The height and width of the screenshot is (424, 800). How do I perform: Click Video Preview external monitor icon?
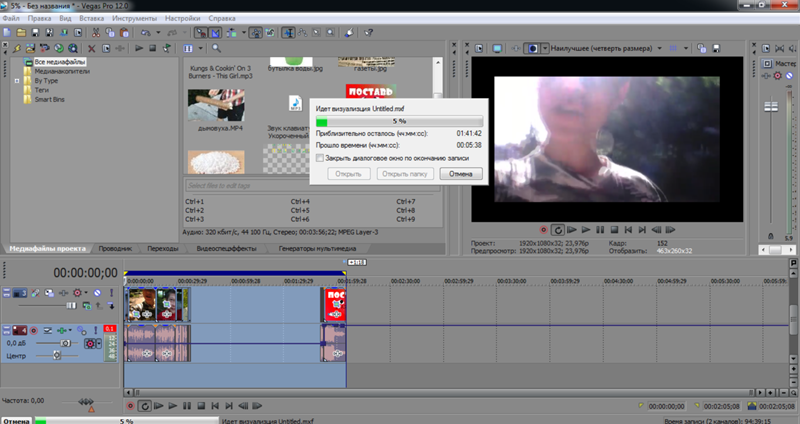coord(497,48)
